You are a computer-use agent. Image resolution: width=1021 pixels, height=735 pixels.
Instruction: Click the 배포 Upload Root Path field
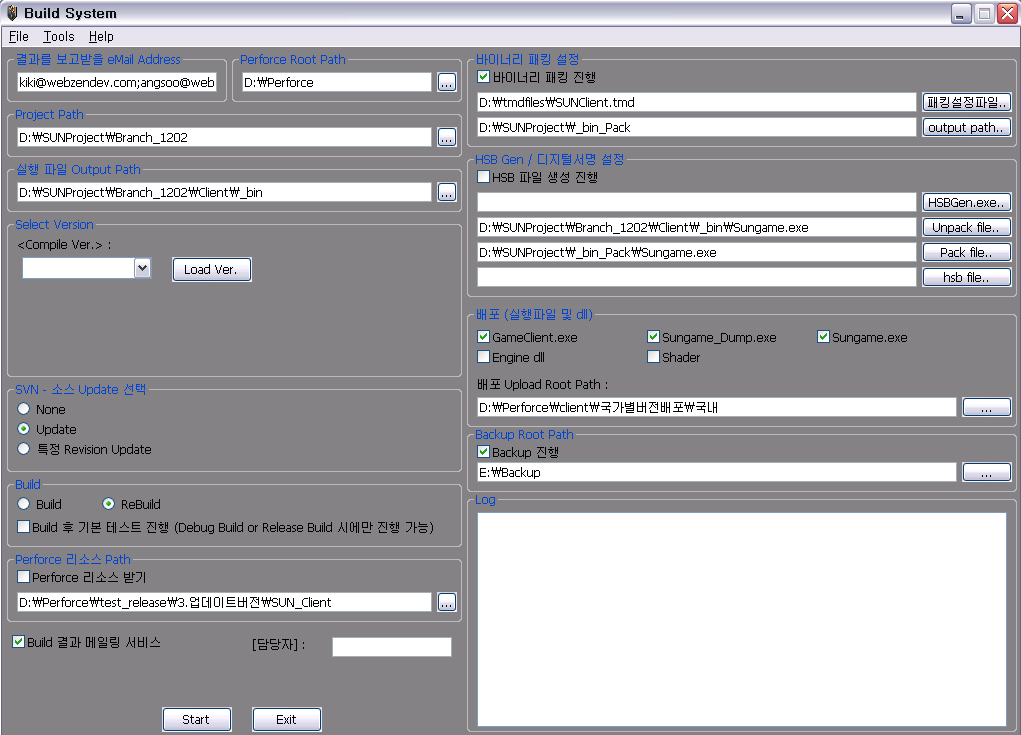[717, 408]
